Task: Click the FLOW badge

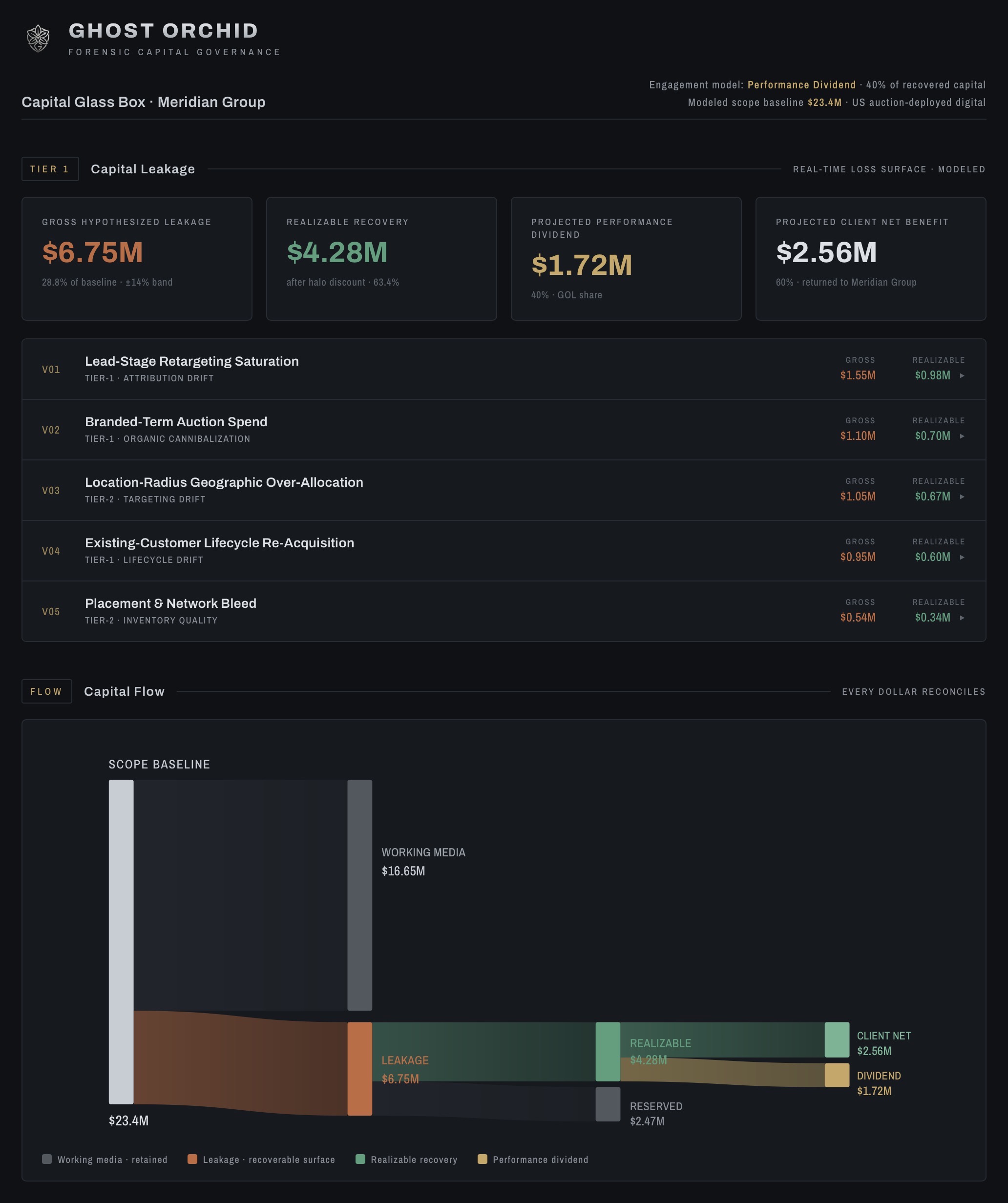Action: (47, 691)
